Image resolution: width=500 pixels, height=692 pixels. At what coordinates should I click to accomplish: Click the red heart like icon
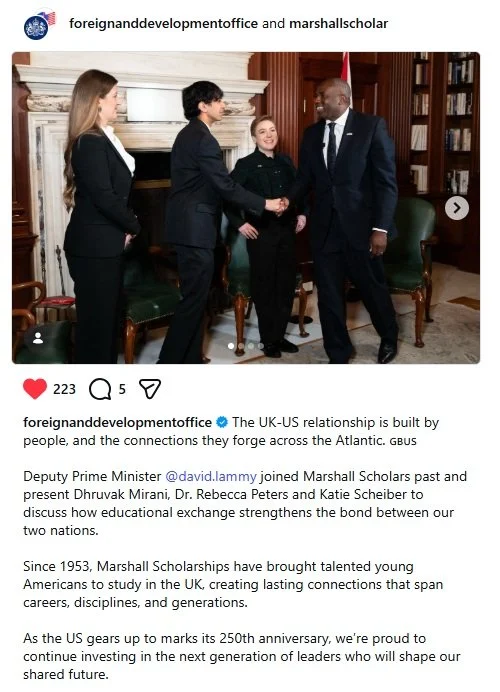35,389
